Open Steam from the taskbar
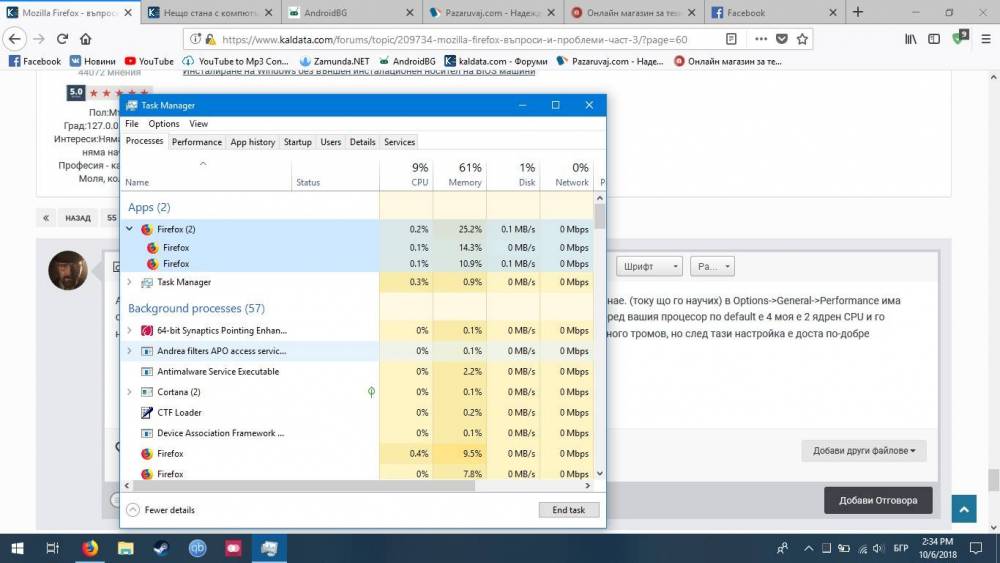The width and height of the screenshot is (1000, 563). (161, 548)
